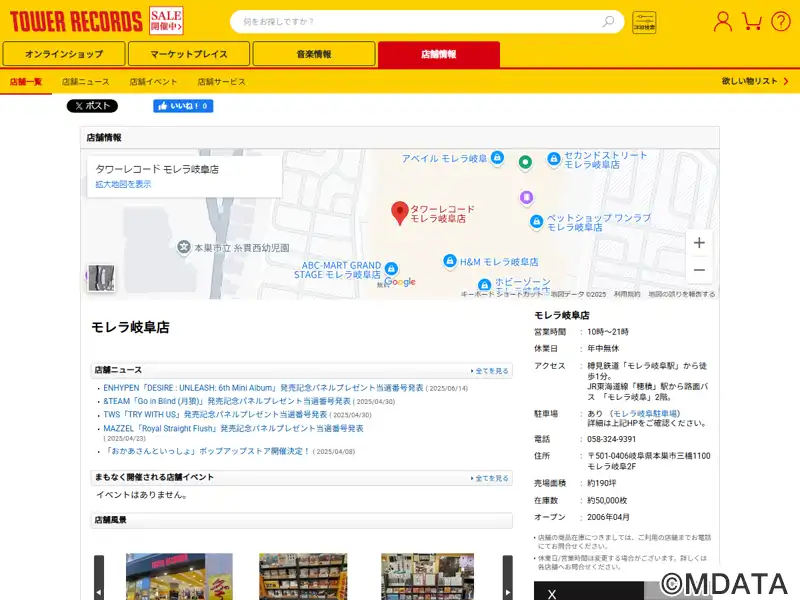
Task: Open the ENHYPEN DESIRE : UNLEASH news link
Action: [x=263, y=388]
